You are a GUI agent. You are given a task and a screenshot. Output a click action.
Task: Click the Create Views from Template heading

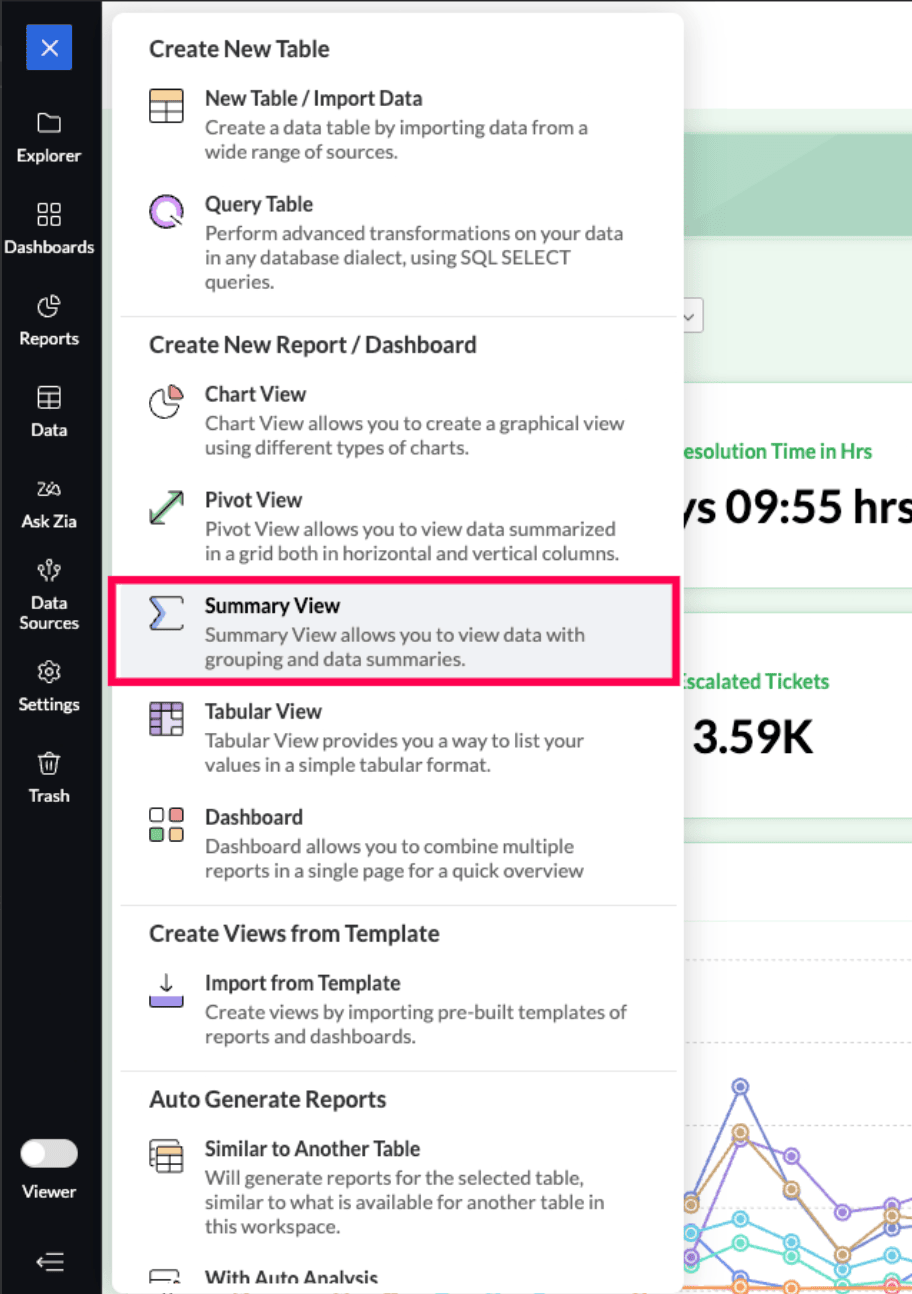[x=294, y=934]
